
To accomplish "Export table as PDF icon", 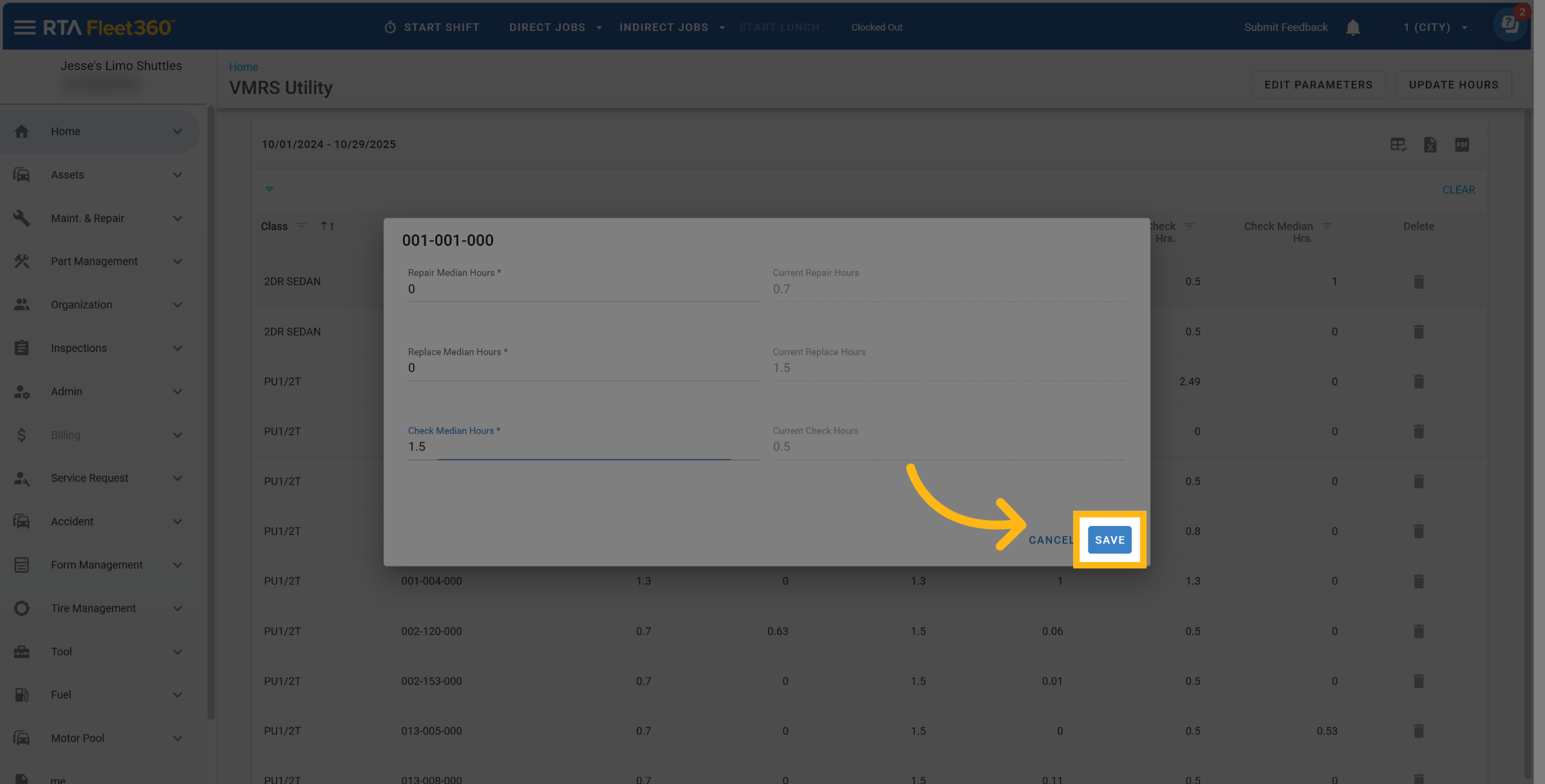I will [x=1462, y=145].
